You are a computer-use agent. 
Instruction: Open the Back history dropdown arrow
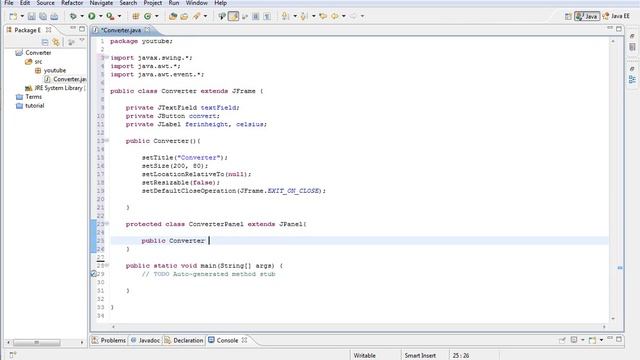[x=344, y=16]
